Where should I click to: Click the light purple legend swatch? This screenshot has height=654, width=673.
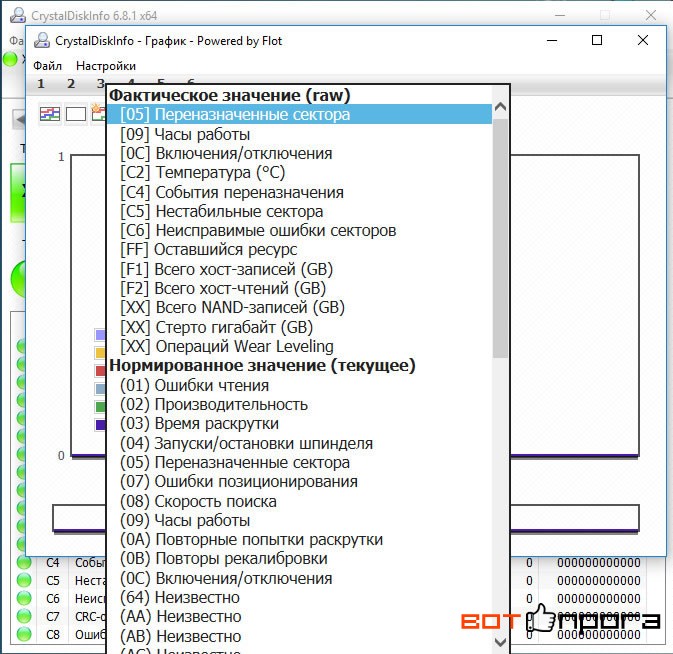tap(100, 335)
